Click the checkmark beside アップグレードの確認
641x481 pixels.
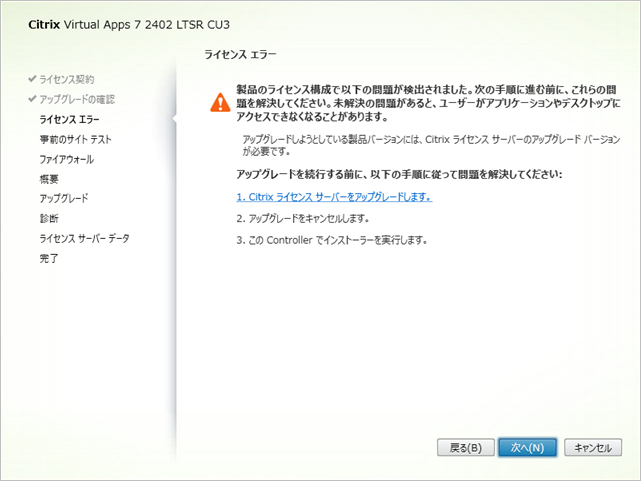(33, 98)
